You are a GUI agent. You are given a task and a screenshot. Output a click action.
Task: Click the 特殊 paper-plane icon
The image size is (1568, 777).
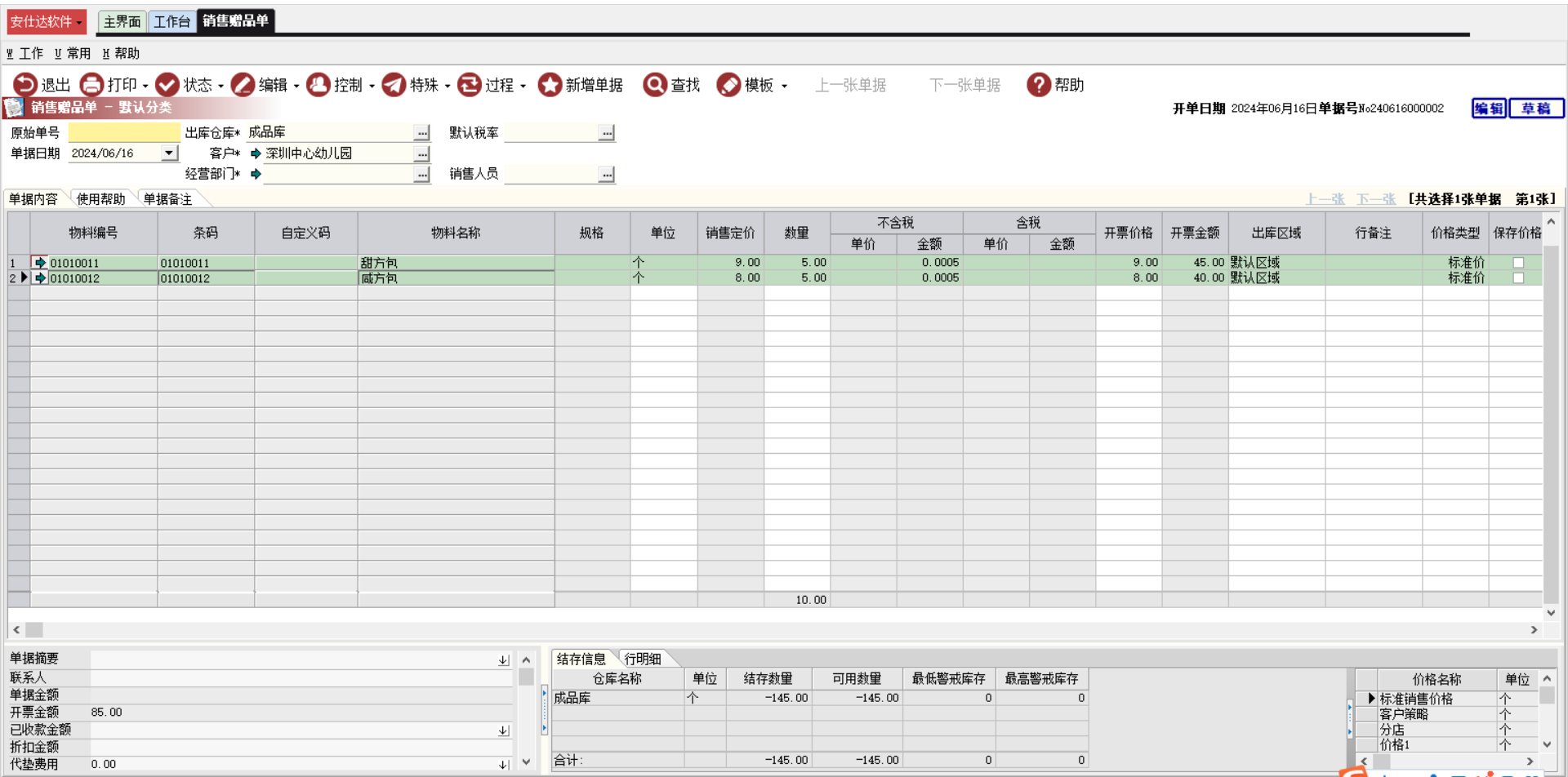(x=394, y=85)
